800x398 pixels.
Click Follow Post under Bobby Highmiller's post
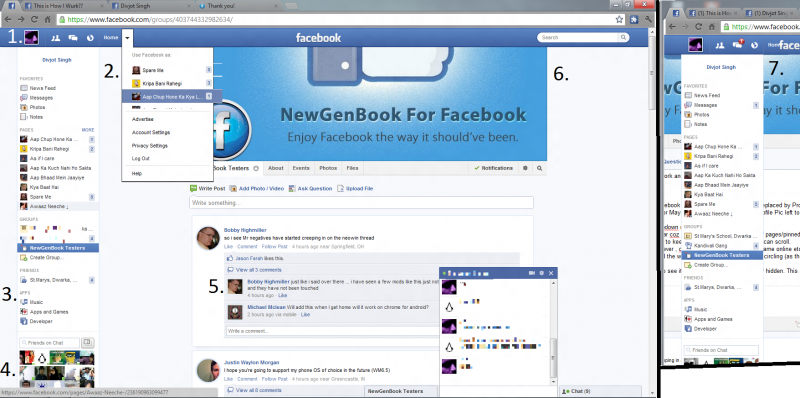point(275,246)
